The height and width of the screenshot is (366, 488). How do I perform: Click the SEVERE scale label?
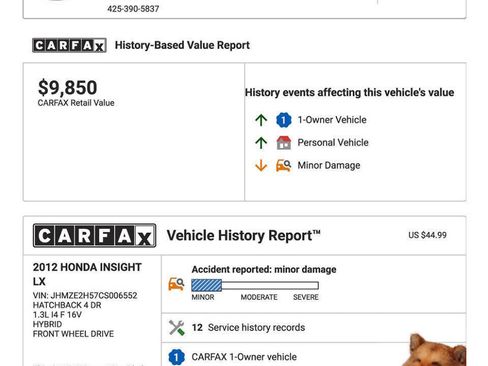(x=306, y=297)
